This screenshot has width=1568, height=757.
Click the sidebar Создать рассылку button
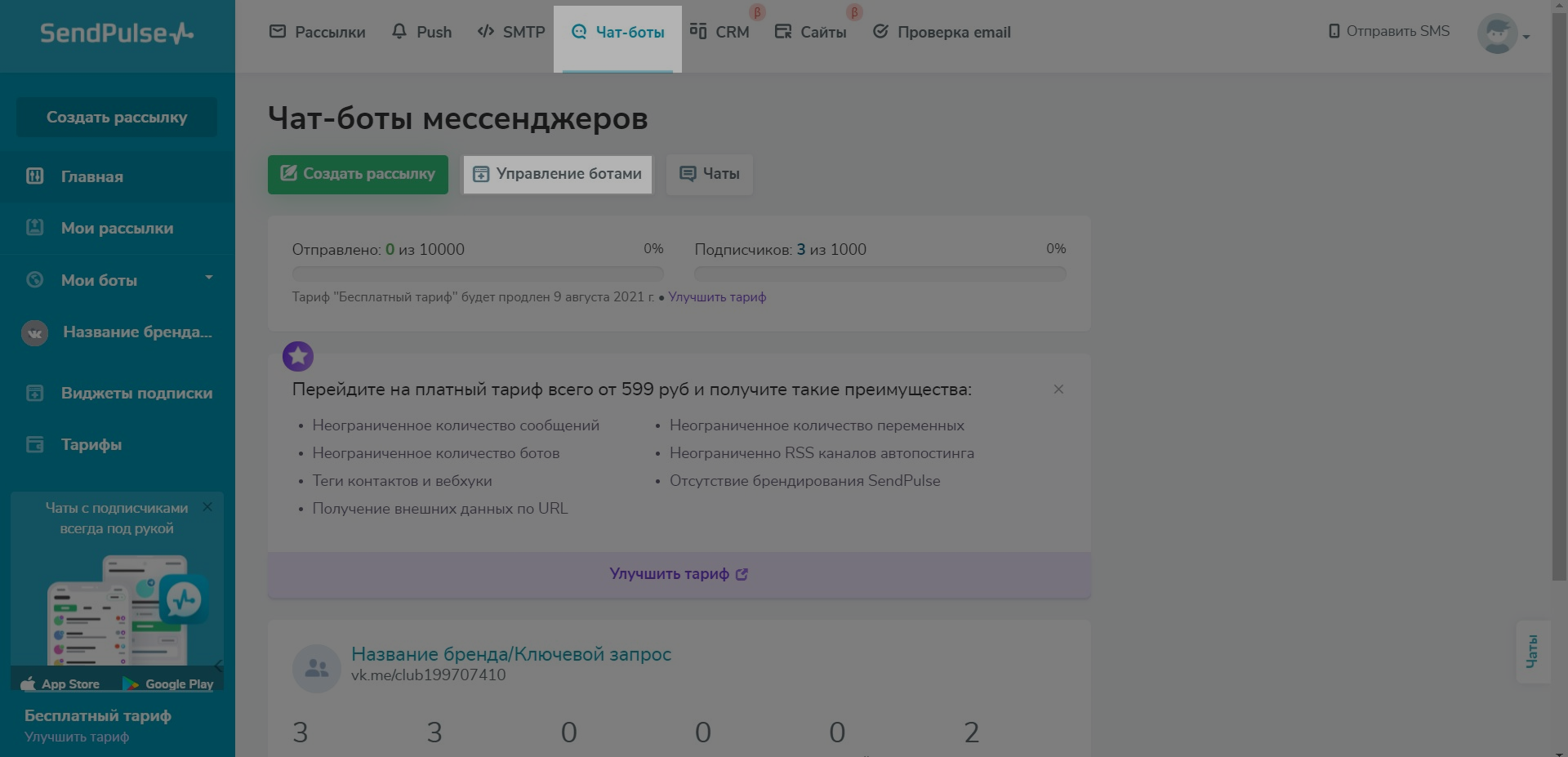click(117, 117)
